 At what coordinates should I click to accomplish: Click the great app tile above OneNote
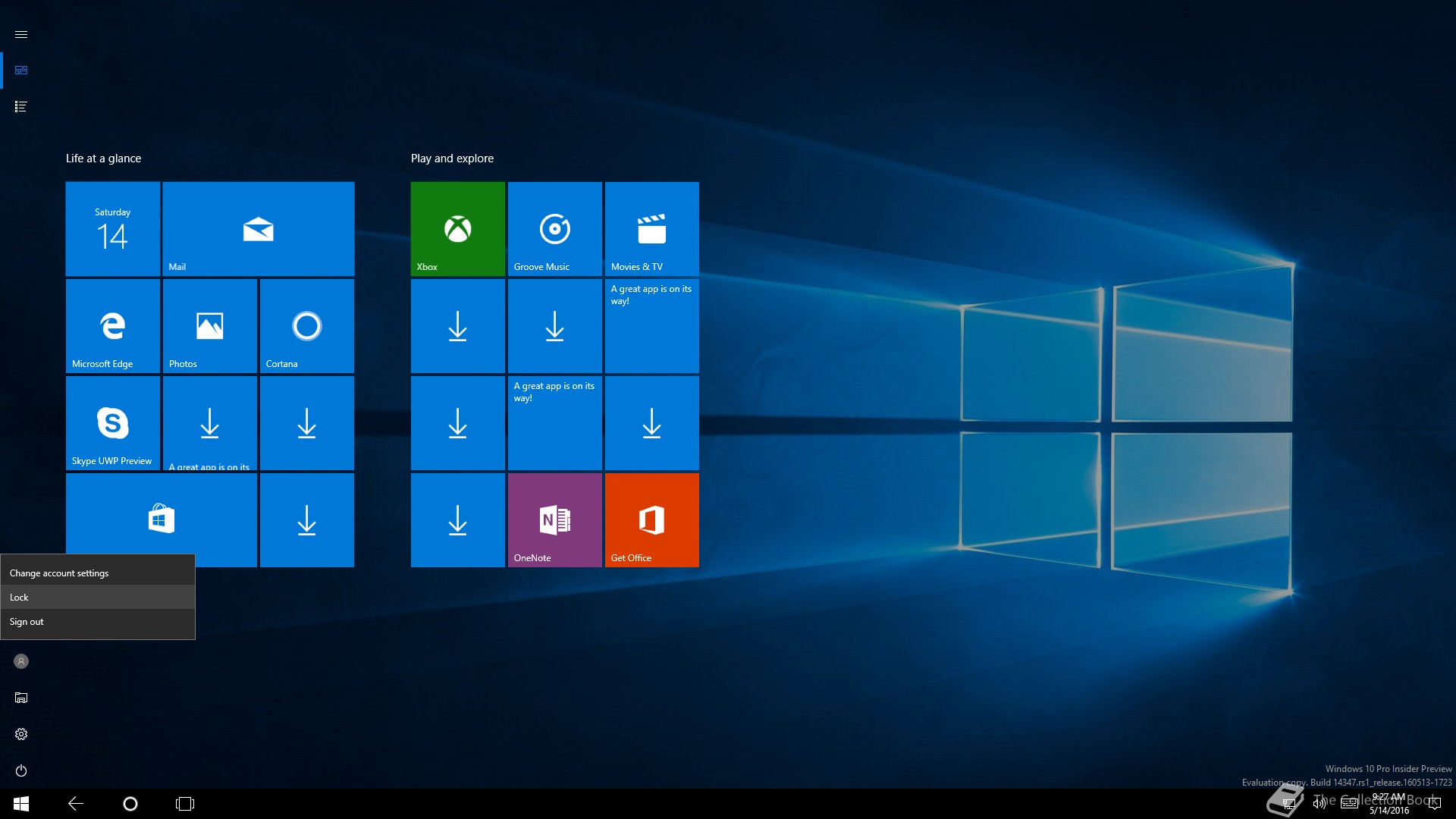click(555, 423)
